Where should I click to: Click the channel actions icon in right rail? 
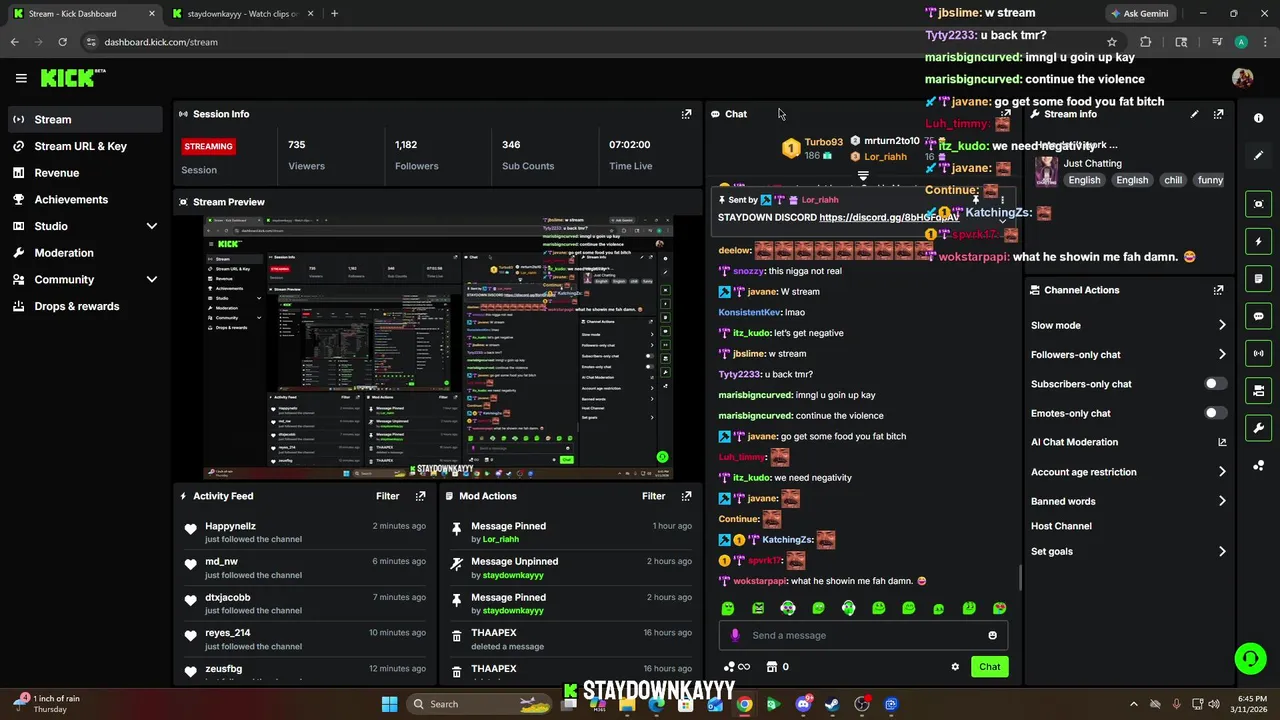point(1258,391)
